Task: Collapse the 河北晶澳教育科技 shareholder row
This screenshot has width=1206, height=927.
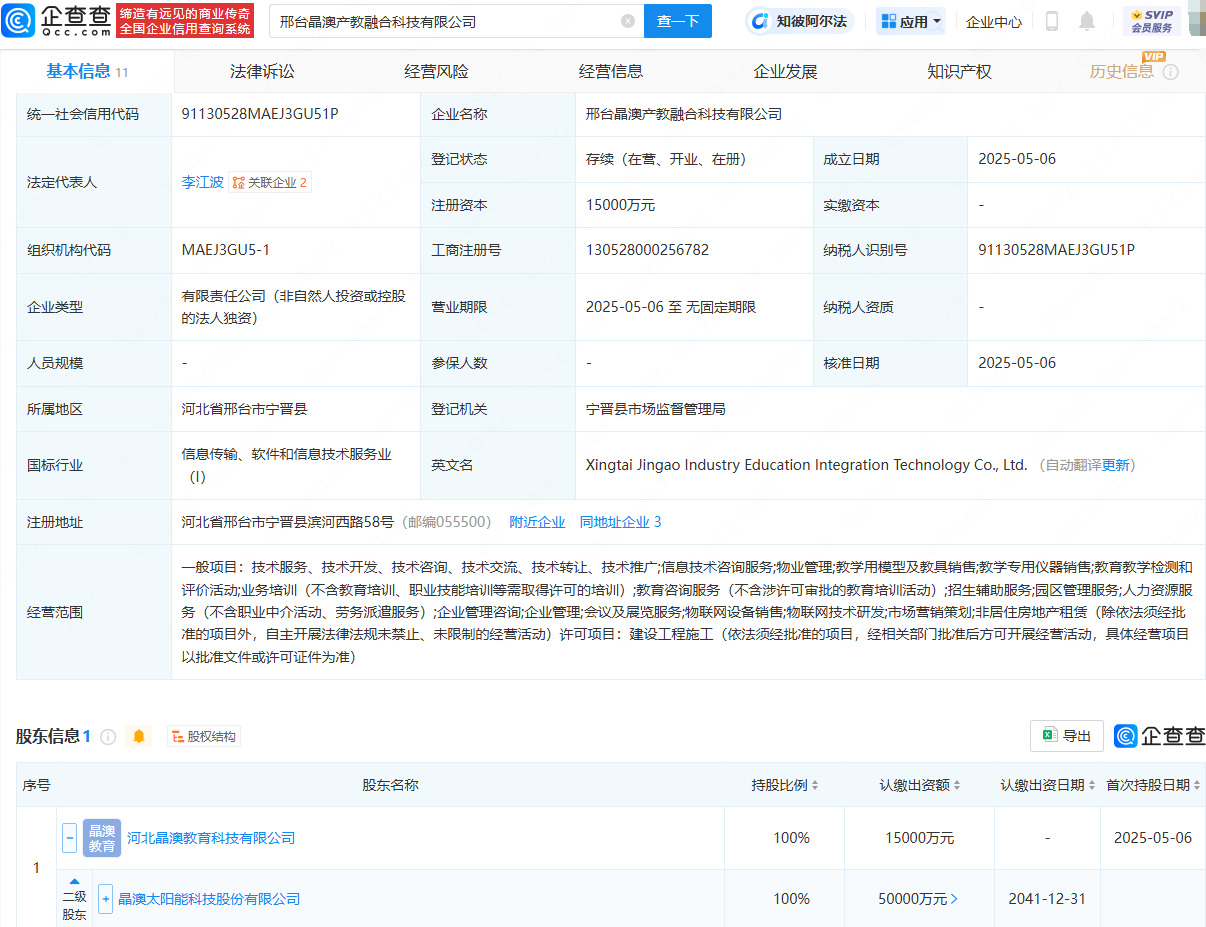Action: (x=69, y=838)
